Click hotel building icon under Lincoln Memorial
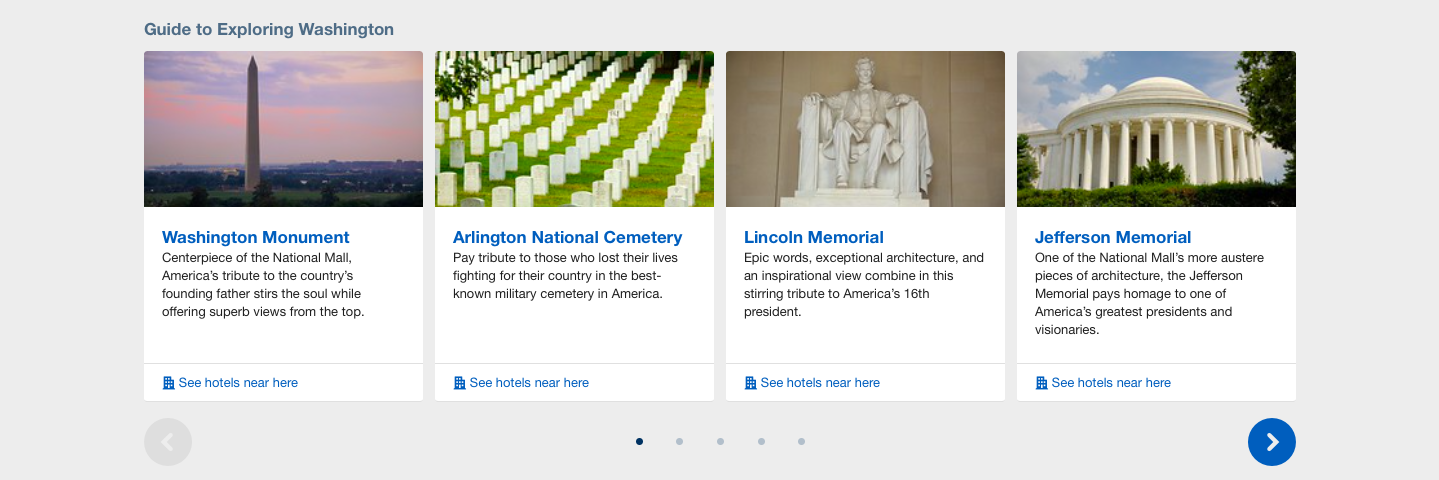 pyautogui.click(x=750, y=383)
